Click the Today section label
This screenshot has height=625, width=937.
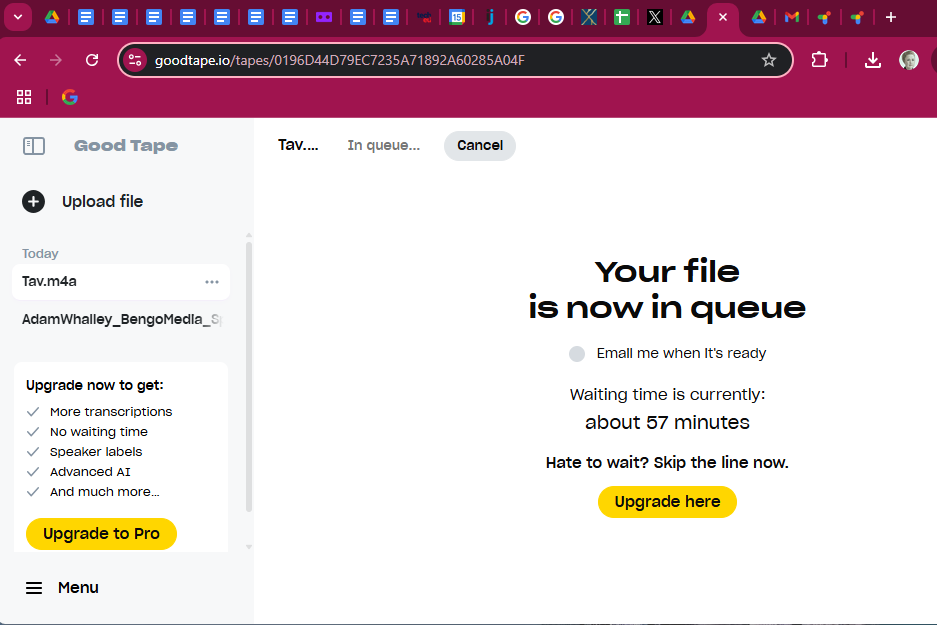click(40, 253)
